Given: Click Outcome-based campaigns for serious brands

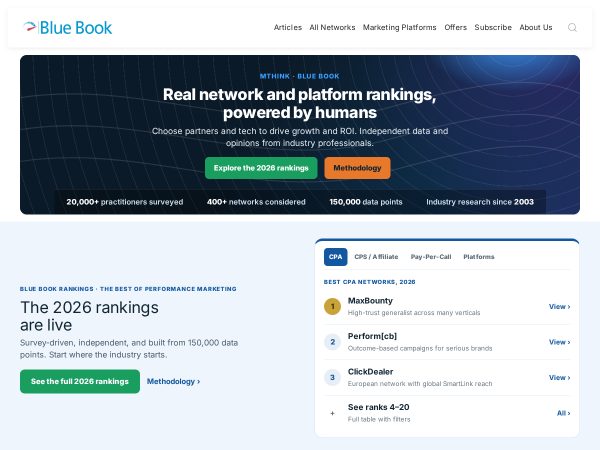Looking at the screenshot, I should (420, 349).
